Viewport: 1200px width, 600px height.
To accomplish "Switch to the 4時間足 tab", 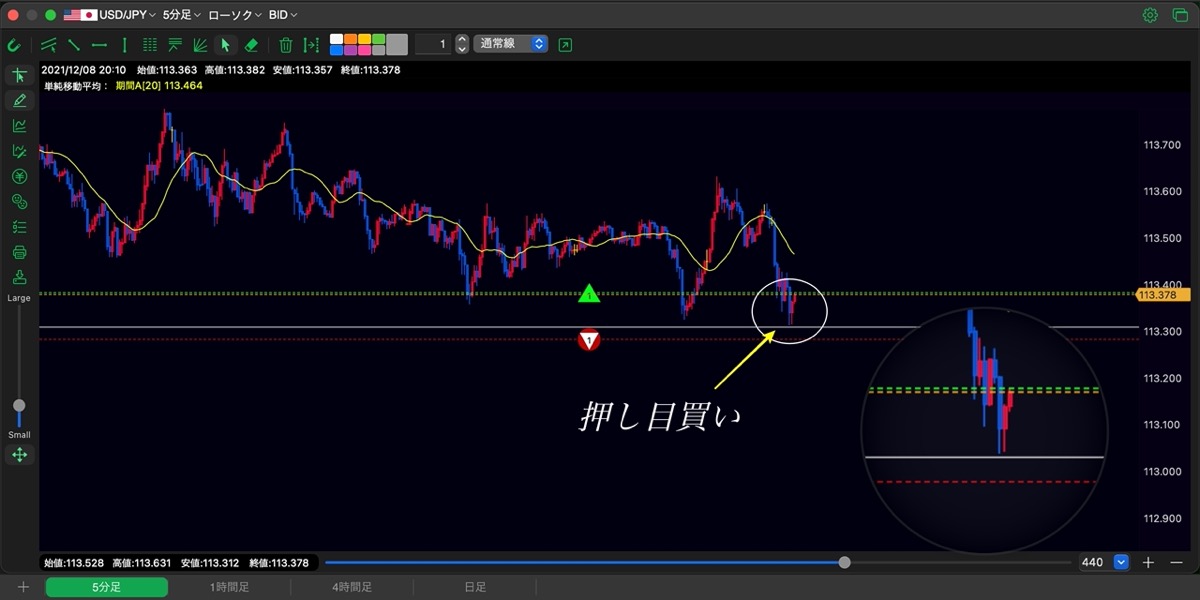I will pyautogui.click(x=352, y=587).
